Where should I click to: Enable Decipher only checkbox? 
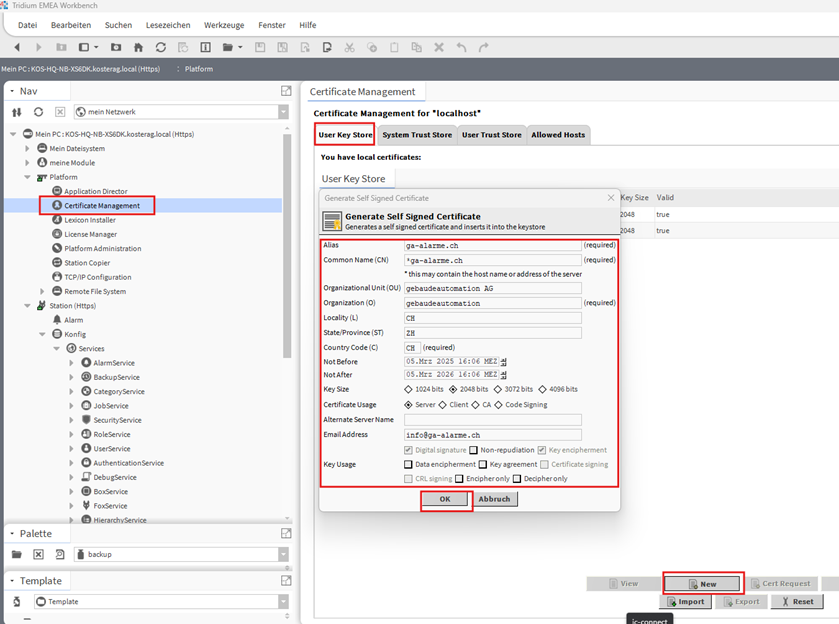point(517,478)
